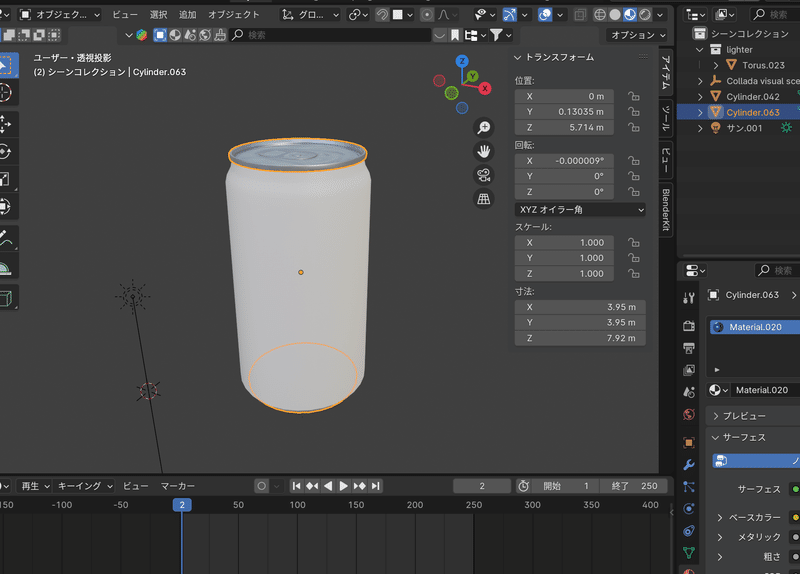Click the pan hand icon in viewport
Screen dimensions: 800x574
pos(483,151)
